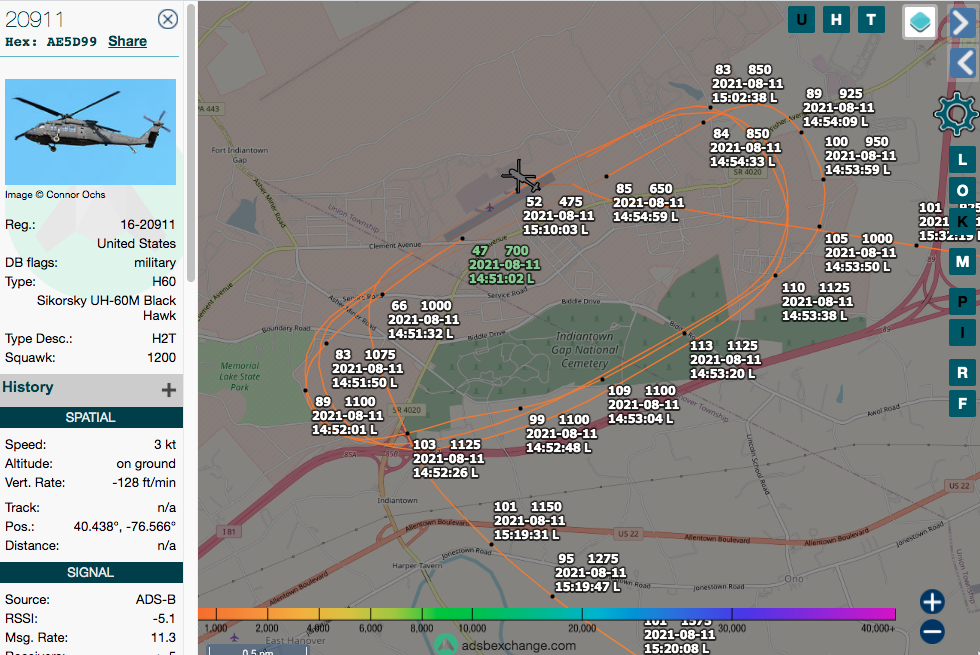Select type description value H2T

click(164, 338)
